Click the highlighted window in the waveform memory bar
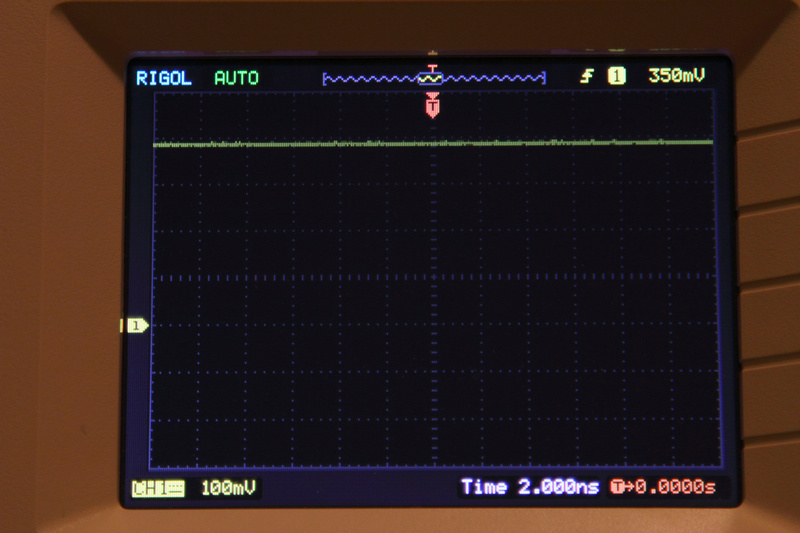Viewport: 800px width, 533px height. click(431, 77)
